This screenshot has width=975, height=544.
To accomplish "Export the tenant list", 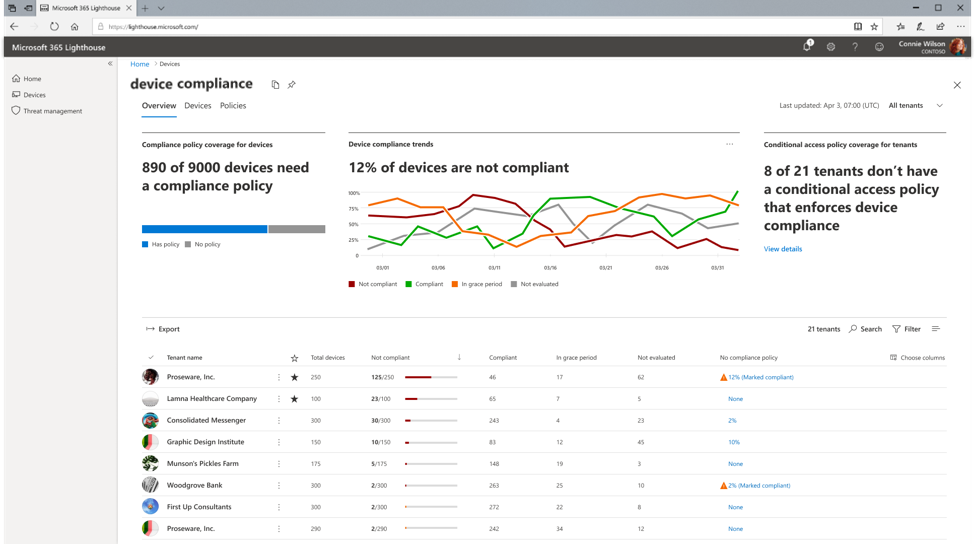I will pyautogui.click(x=162, y=329).
